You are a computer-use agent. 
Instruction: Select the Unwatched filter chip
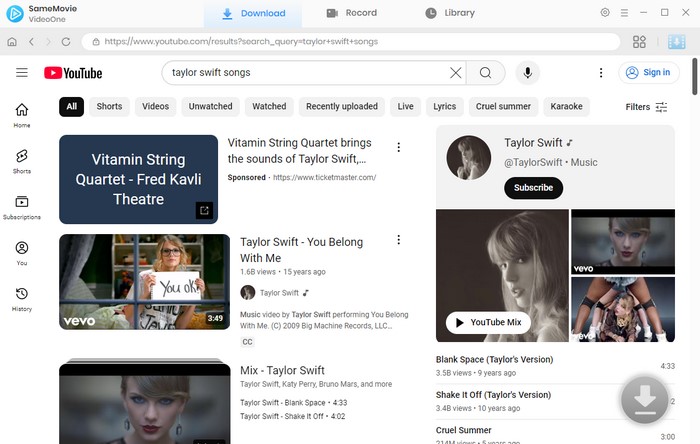pos(210,107)
